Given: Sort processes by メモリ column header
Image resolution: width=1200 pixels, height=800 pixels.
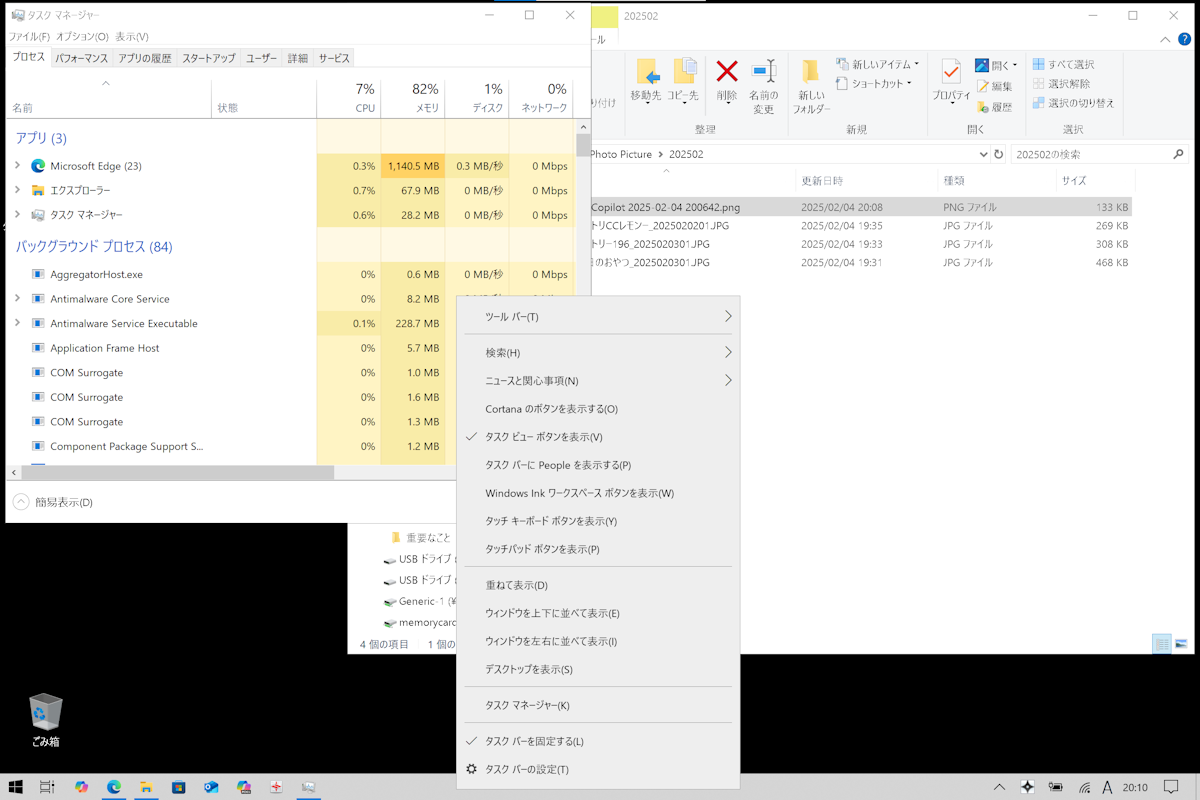Looking at the screenshot, I should 412,97.
